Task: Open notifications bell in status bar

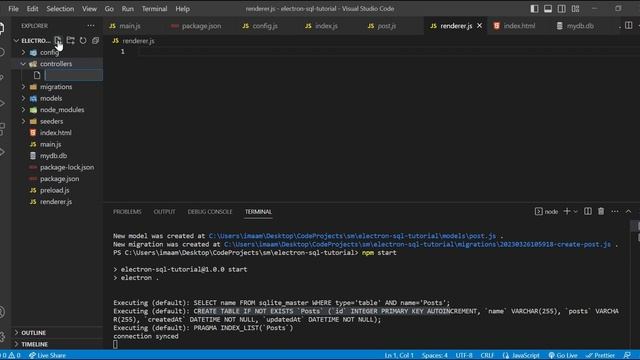Action: click(x=627, y=356)
